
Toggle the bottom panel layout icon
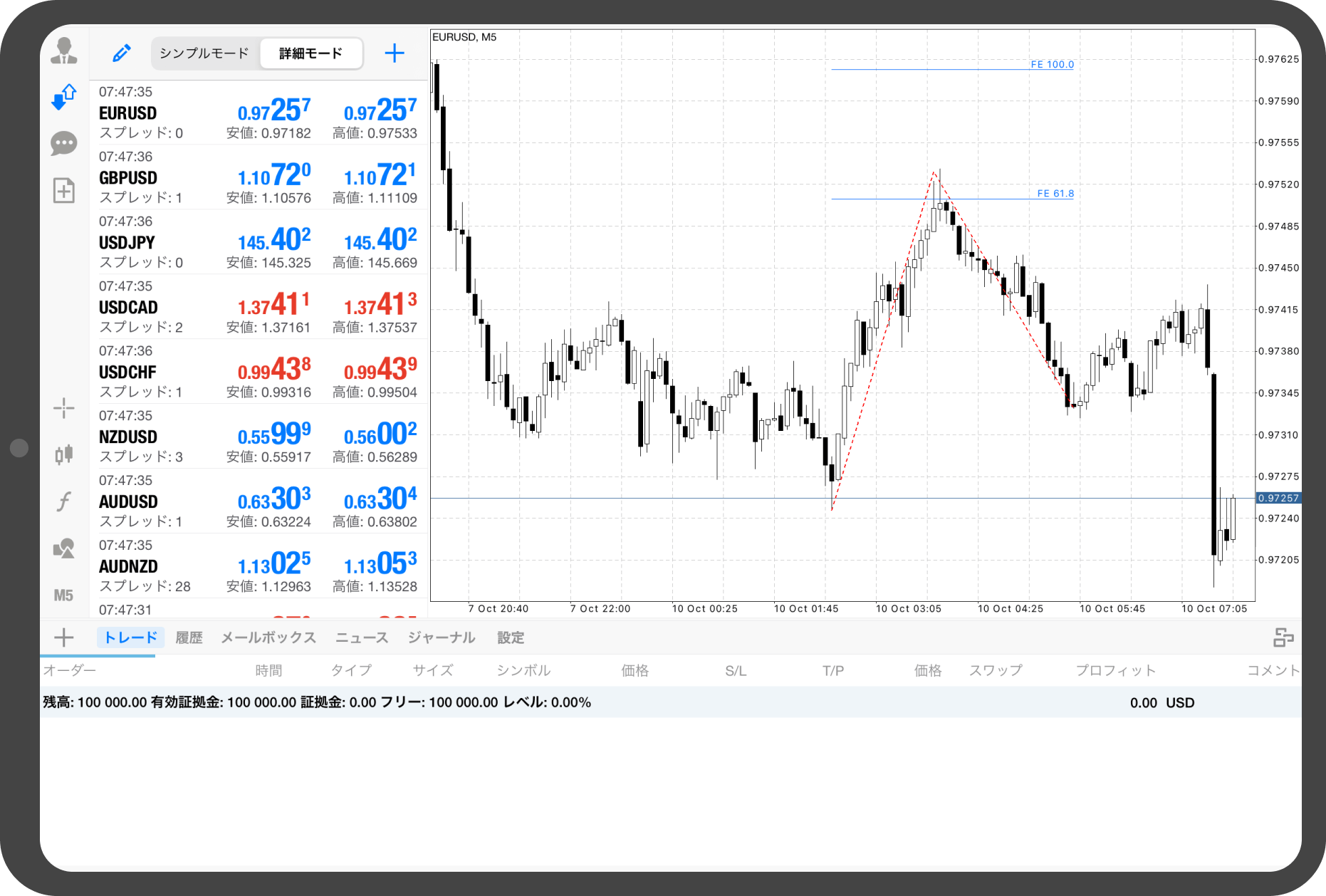point(1283,637)
